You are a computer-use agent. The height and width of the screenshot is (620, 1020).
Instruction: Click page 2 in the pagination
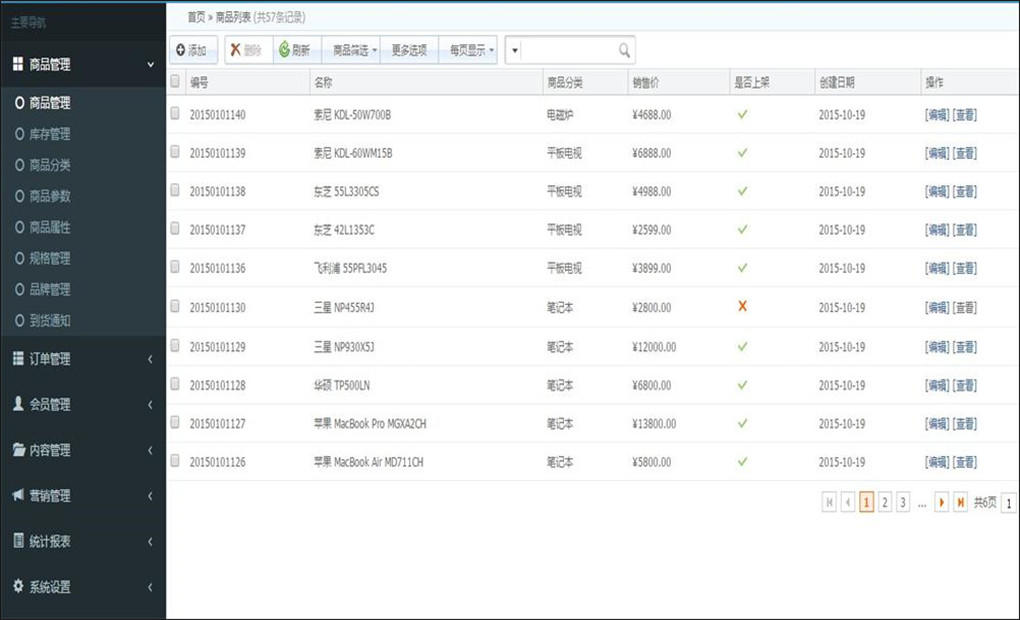885,502
